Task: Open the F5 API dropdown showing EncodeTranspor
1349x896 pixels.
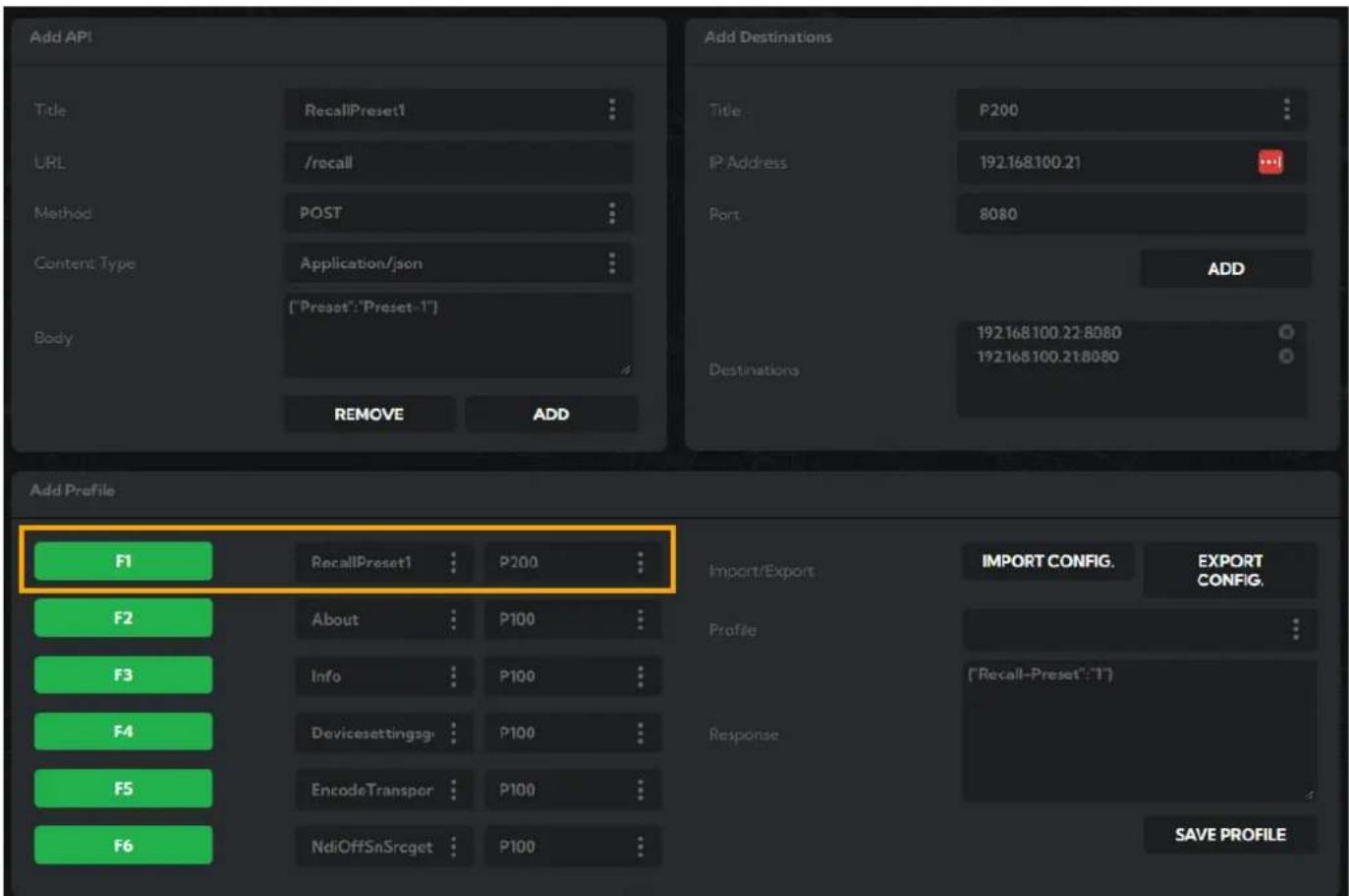Action: tap(384, 790)
